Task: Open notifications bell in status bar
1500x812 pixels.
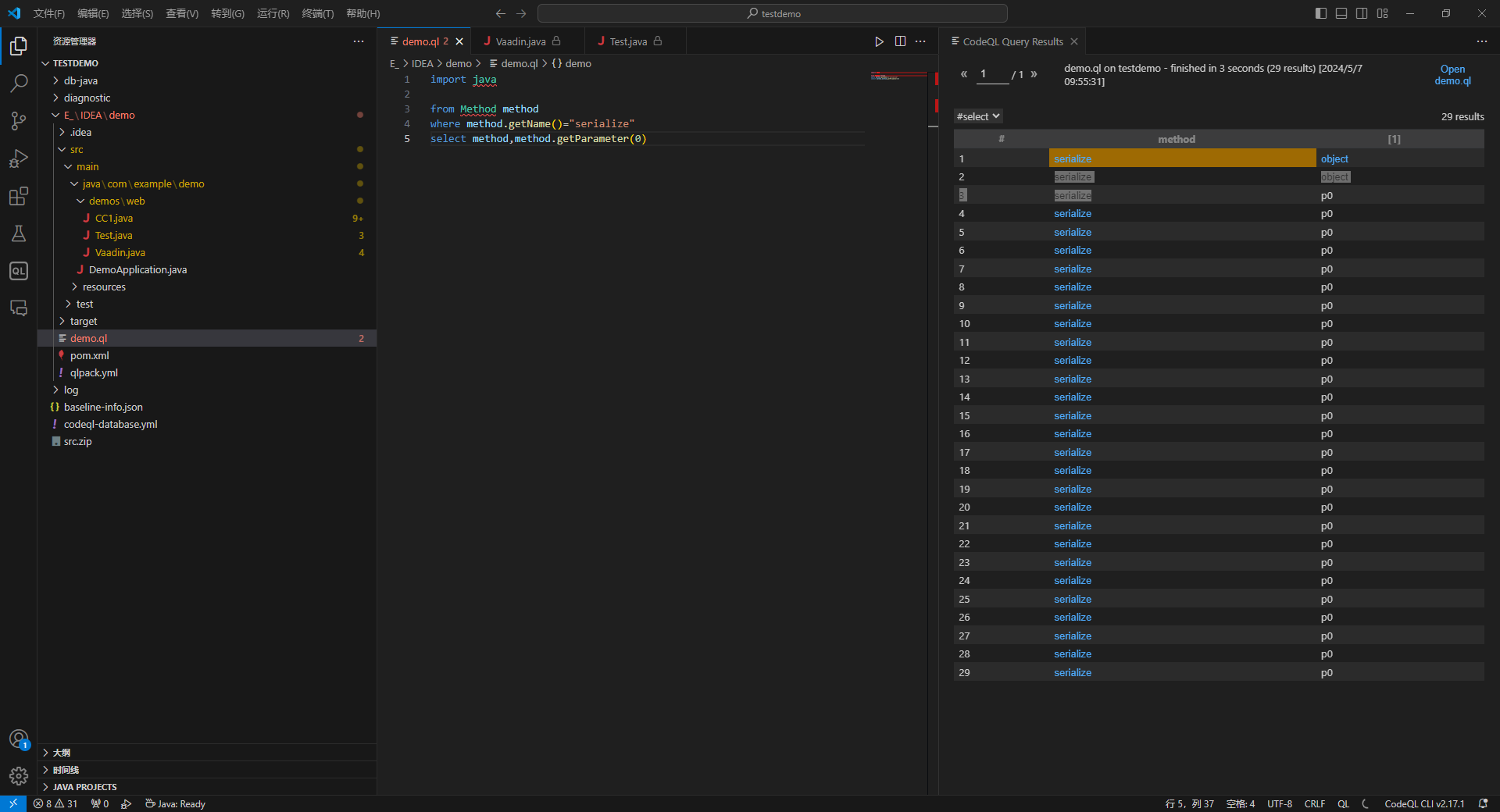Action: click(x=1483, y=803)
